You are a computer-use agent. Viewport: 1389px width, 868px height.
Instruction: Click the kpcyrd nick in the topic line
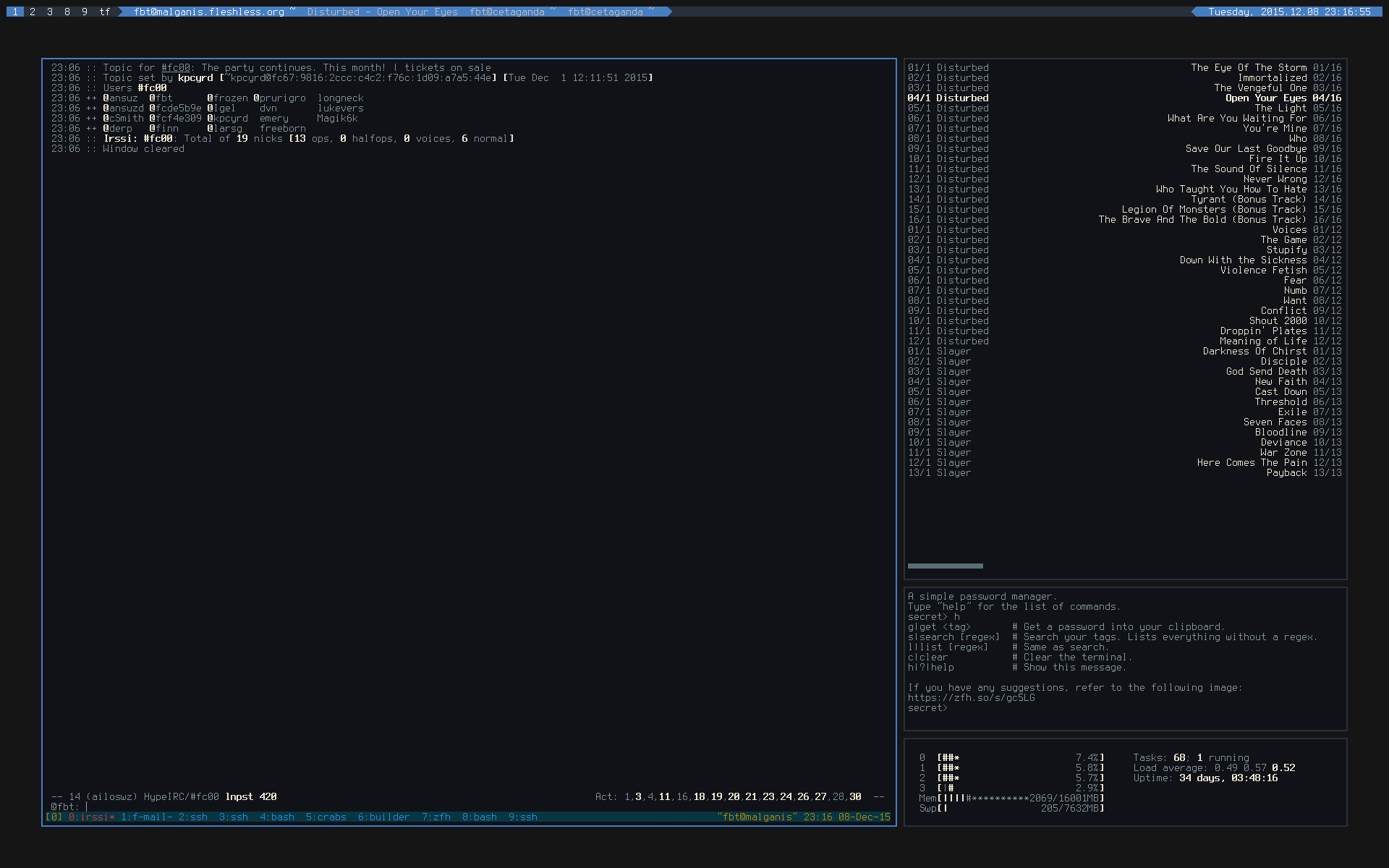[195, 77]
